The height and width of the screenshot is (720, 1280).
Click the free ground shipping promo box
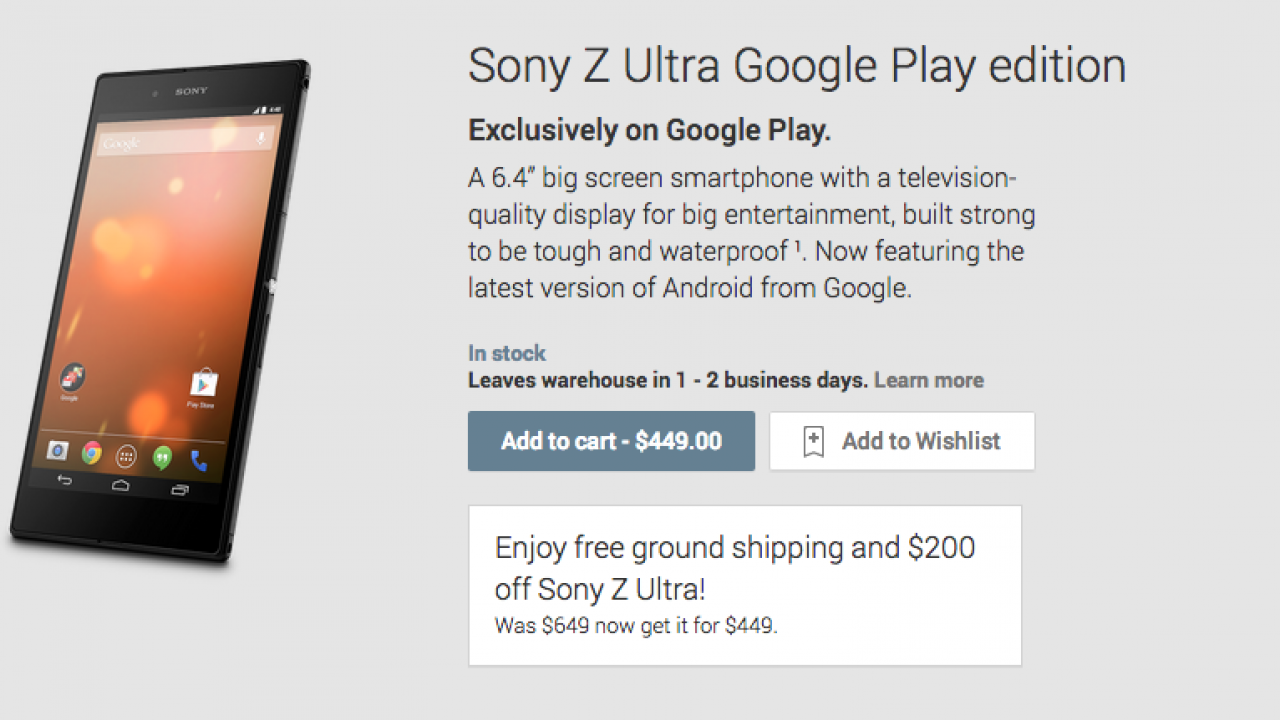pyautogui.click(x=744, y=585)
